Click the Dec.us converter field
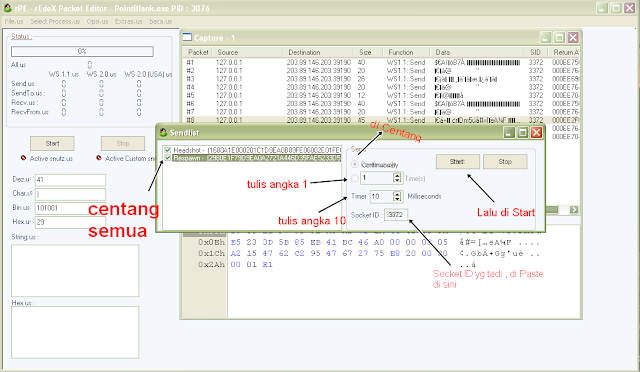Image resolution: width=640 pixels, height=372 pixels. click(70, 180)
